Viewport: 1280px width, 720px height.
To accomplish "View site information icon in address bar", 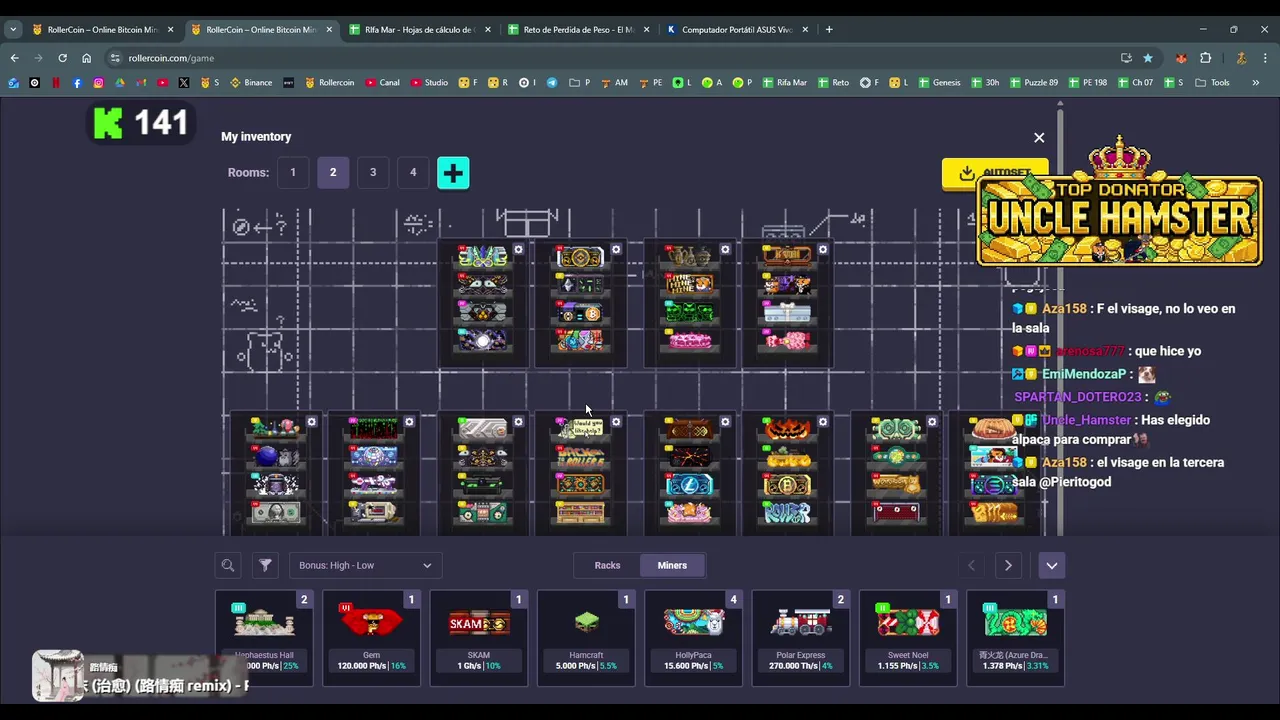I will point(115,58).
